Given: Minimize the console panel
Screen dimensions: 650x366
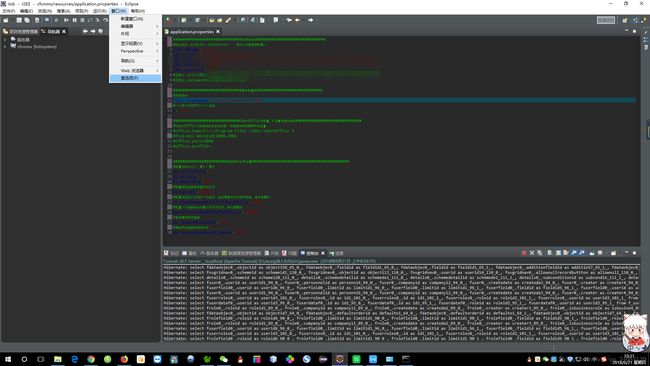Looking at the screenshot, I should click(626, 252).
